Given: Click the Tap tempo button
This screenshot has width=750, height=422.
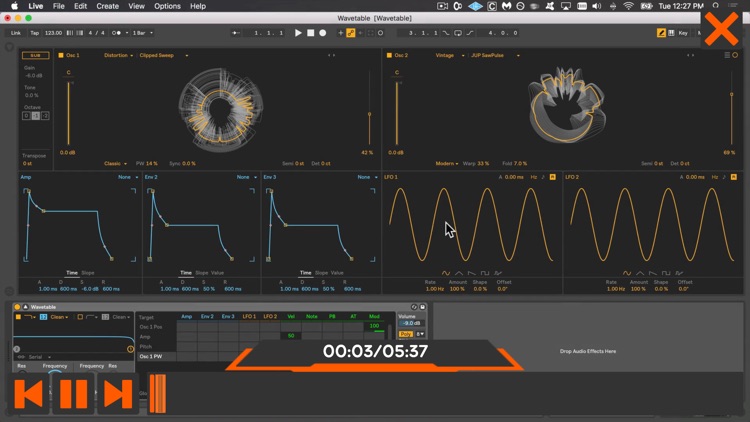Looking at the screenshot, I should [x=34, y=33].
